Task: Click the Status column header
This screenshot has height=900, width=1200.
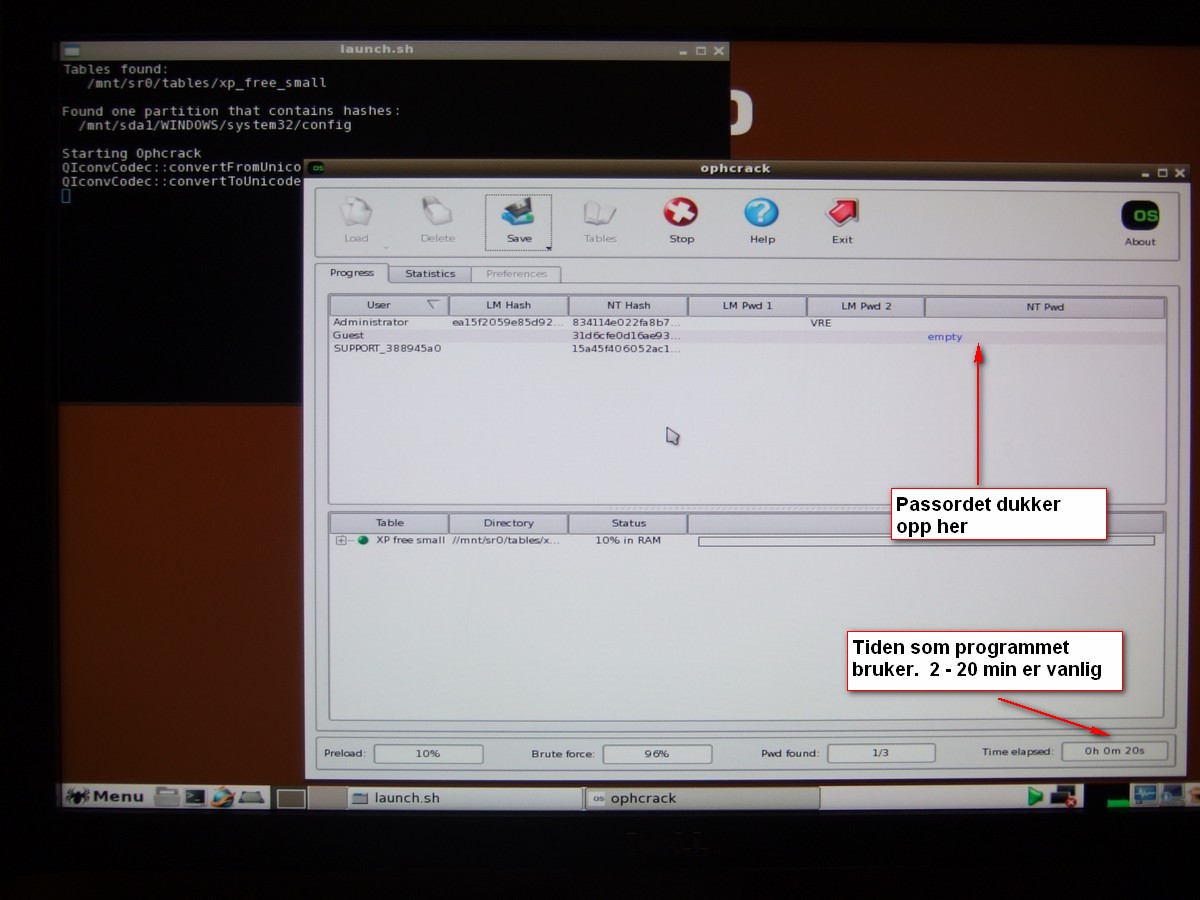Action: (628, 523)
